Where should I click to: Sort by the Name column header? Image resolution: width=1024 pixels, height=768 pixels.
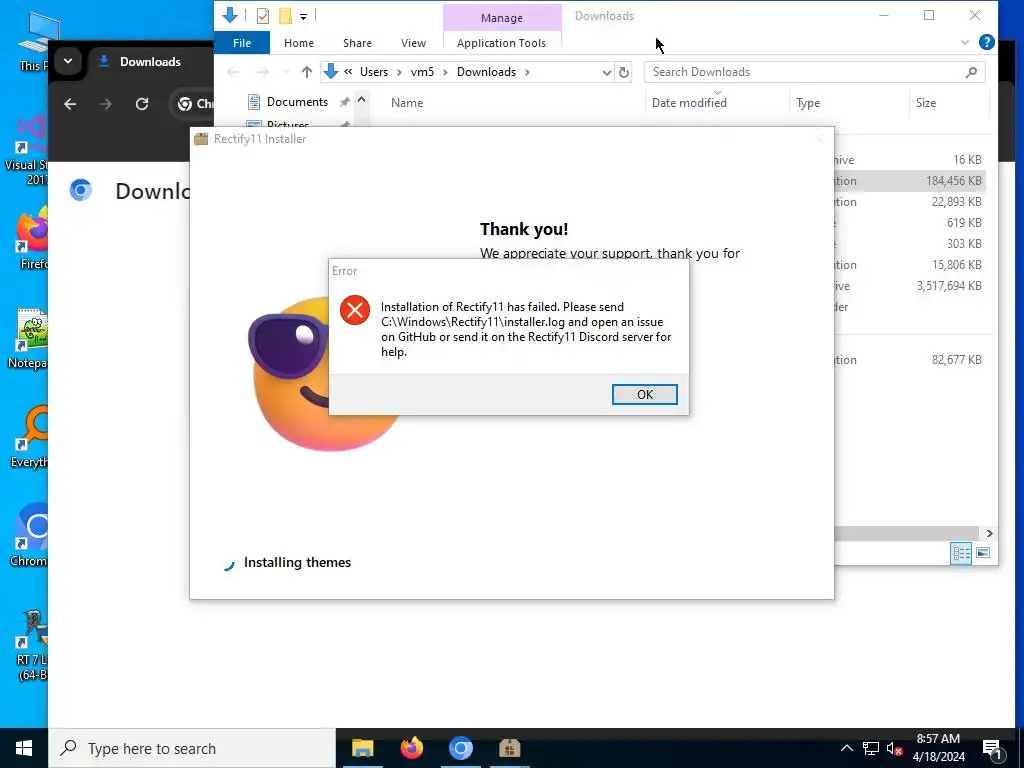point(407,103)
